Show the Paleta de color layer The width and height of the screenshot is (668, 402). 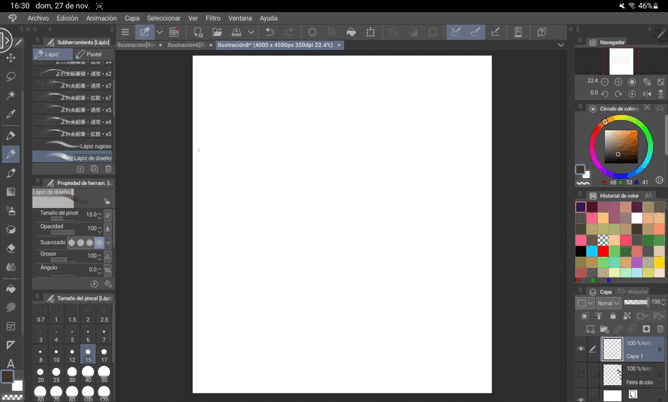coord(581,374)
